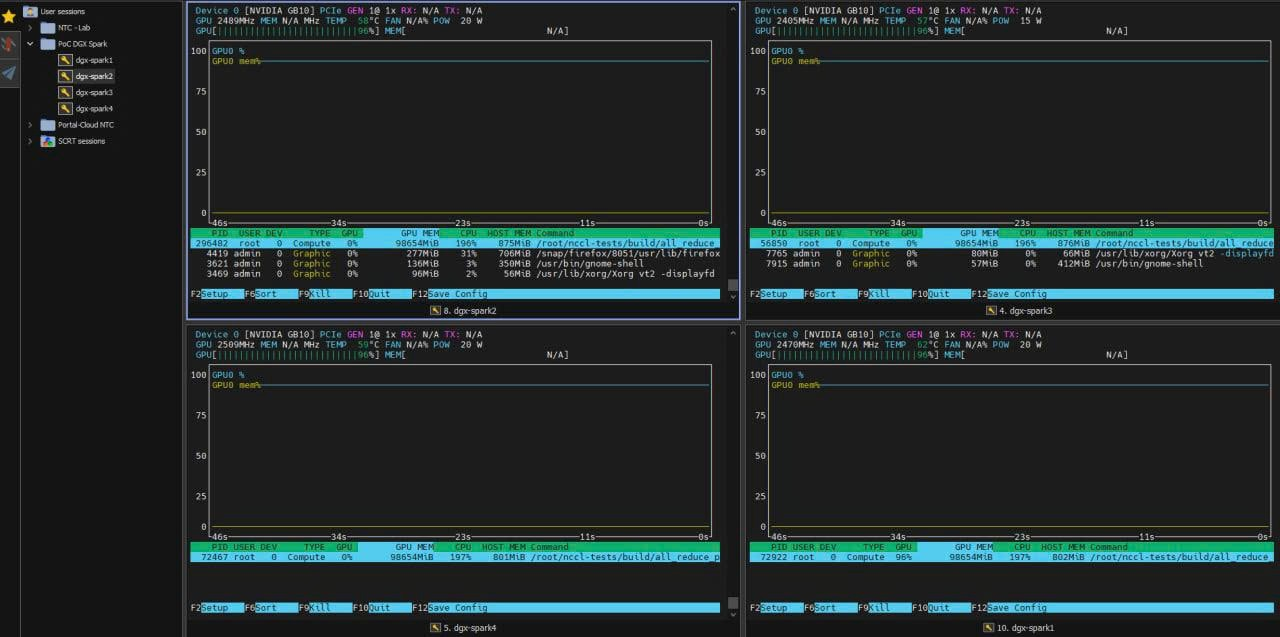This screenshot has width=1280, height=637.
Task: Select the paper plane icon in sidebar
Action: (10, 72)
